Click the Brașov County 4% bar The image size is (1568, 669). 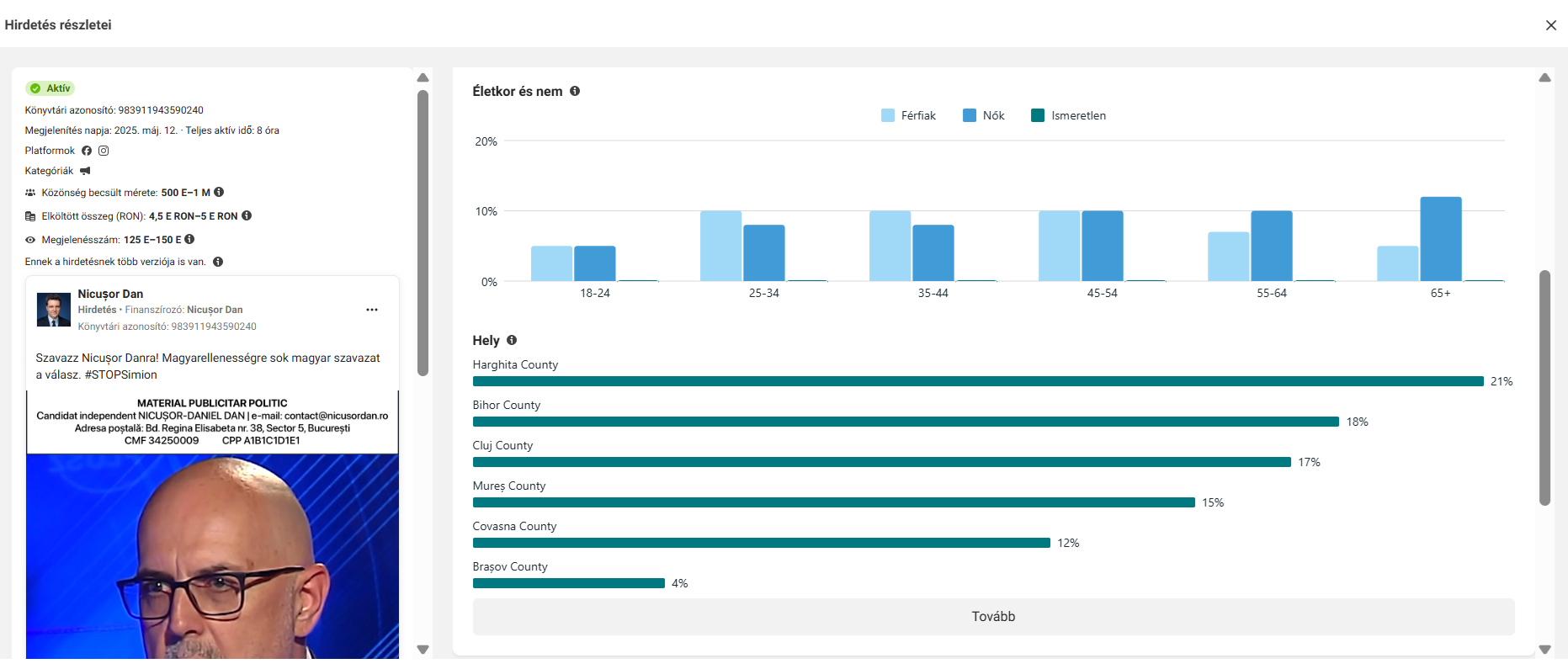coord(569,583)
